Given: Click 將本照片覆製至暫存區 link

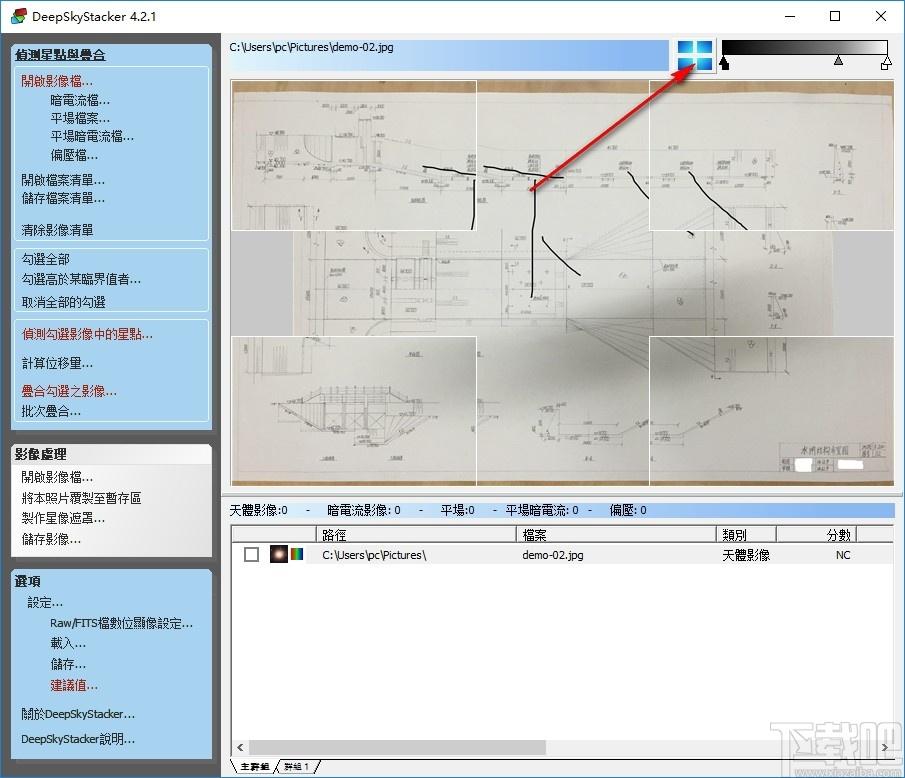Looking at the screenshot, I should coord(81,498).
